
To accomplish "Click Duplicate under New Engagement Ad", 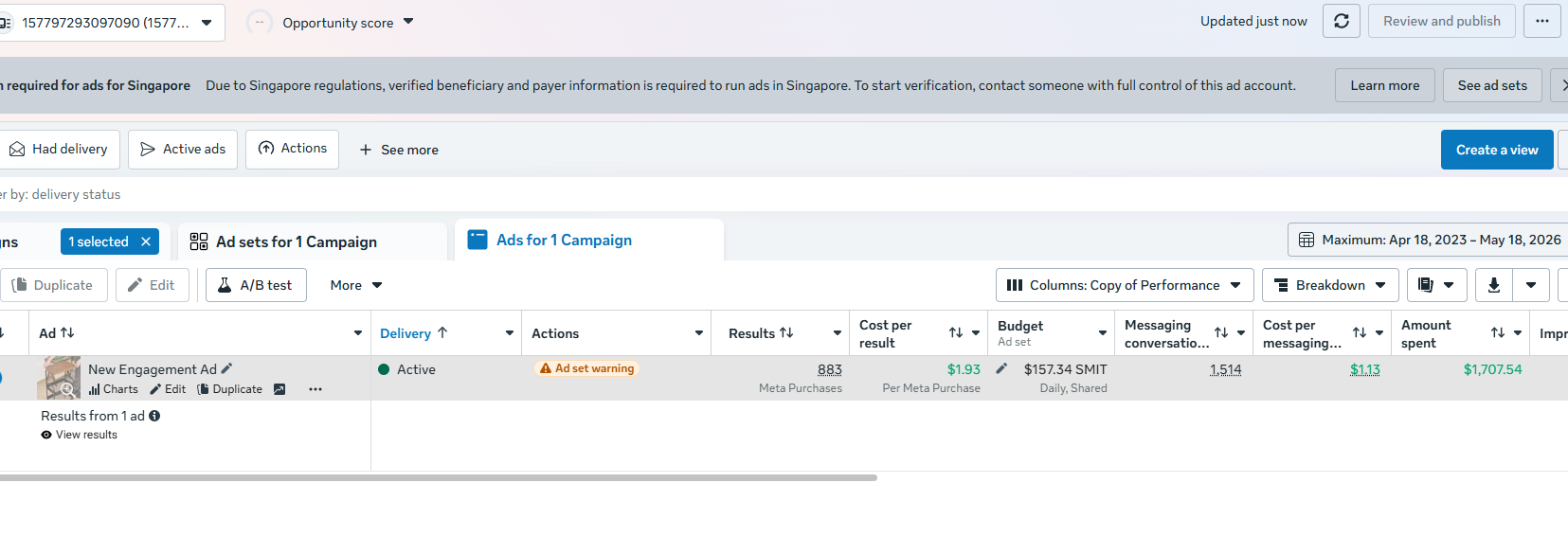I will pos(229,389).
